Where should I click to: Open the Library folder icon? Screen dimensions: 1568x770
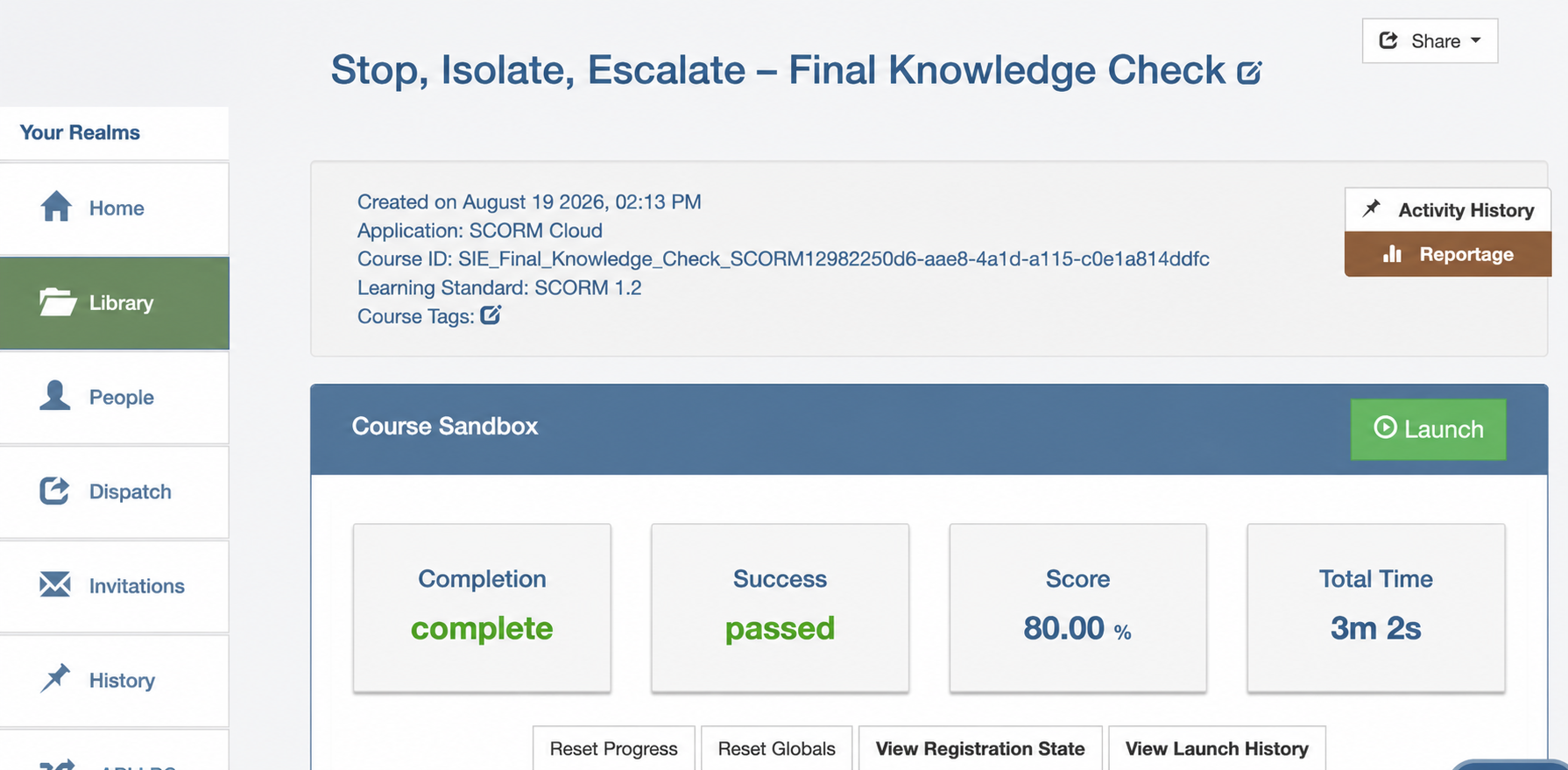pos(58,302)
